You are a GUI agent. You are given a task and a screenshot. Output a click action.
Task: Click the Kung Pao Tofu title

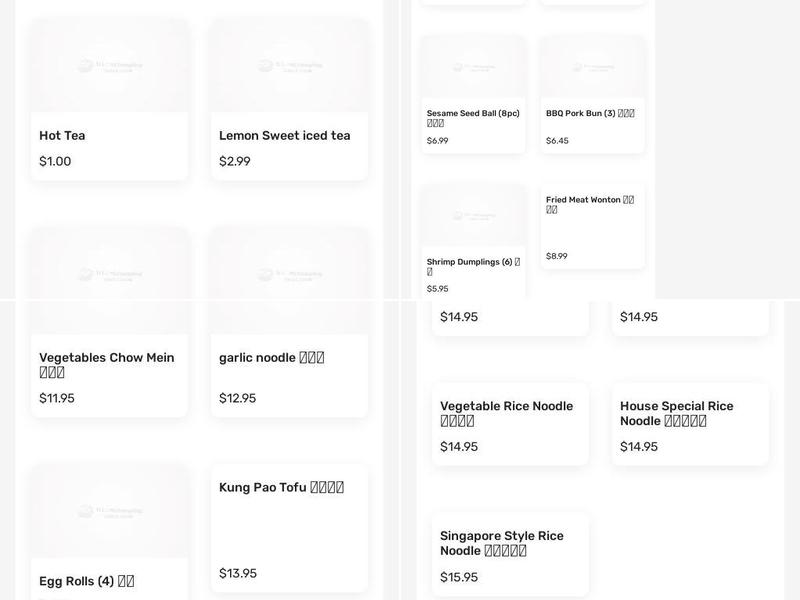coord(281,487)
